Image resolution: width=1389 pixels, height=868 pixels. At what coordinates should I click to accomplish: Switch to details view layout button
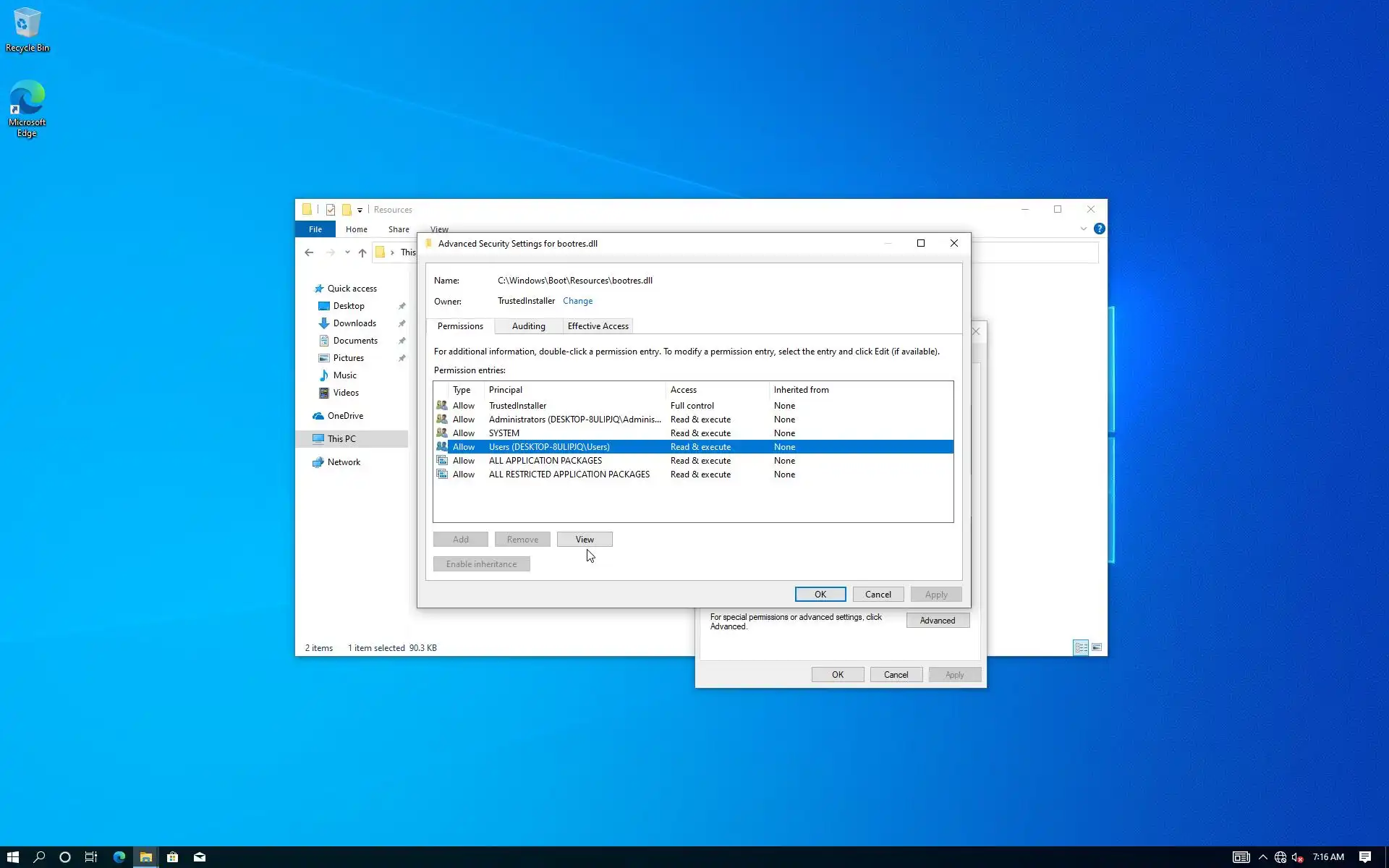[1081, 647]
